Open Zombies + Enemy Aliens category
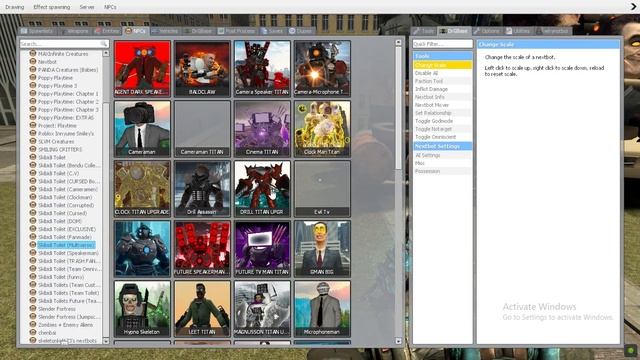Viewport: 640px width, 360px height. (x=65, y=325)
